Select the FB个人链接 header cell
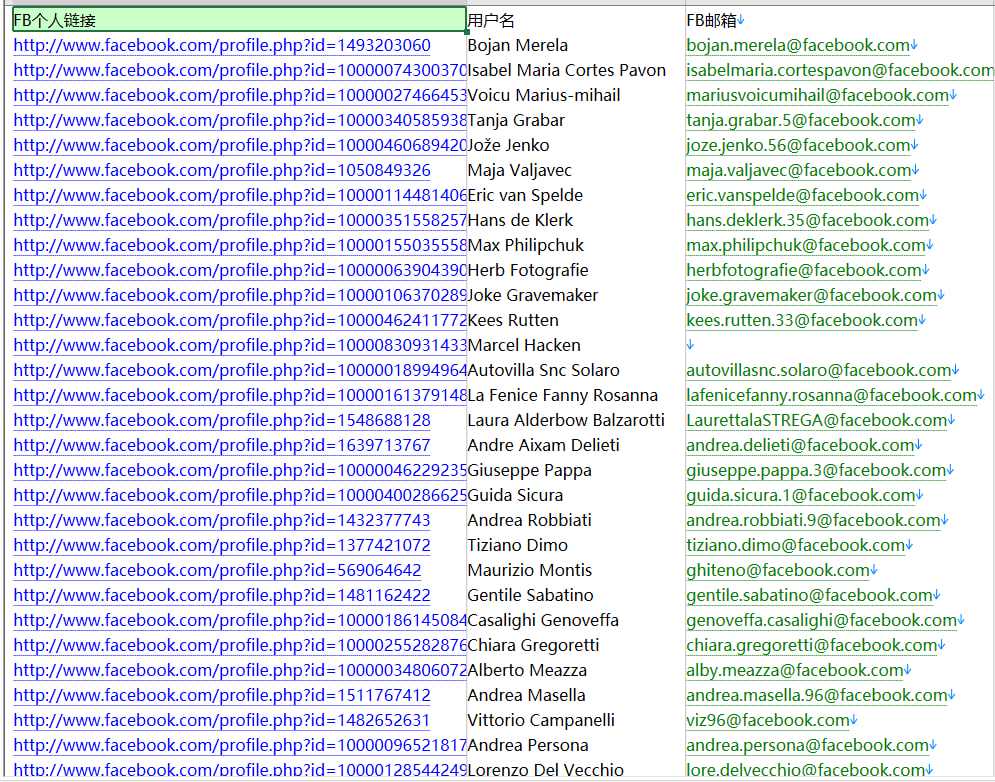The height and width of the screenshot is (782, 995). coord(239,20)
